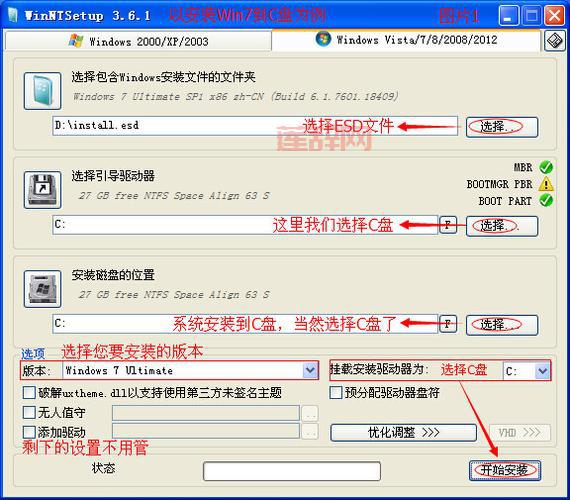Click the WinNTSetup title bar app icon
Image resolution: width=570 pixels, height=500 pixels.
(x=13, y=15)
